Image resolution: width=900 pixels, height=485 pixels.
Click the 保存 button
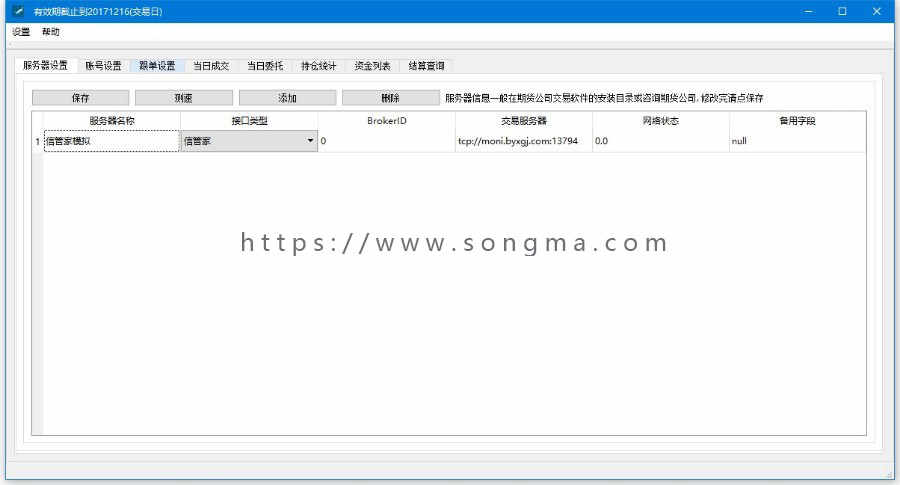pos(80,98)
